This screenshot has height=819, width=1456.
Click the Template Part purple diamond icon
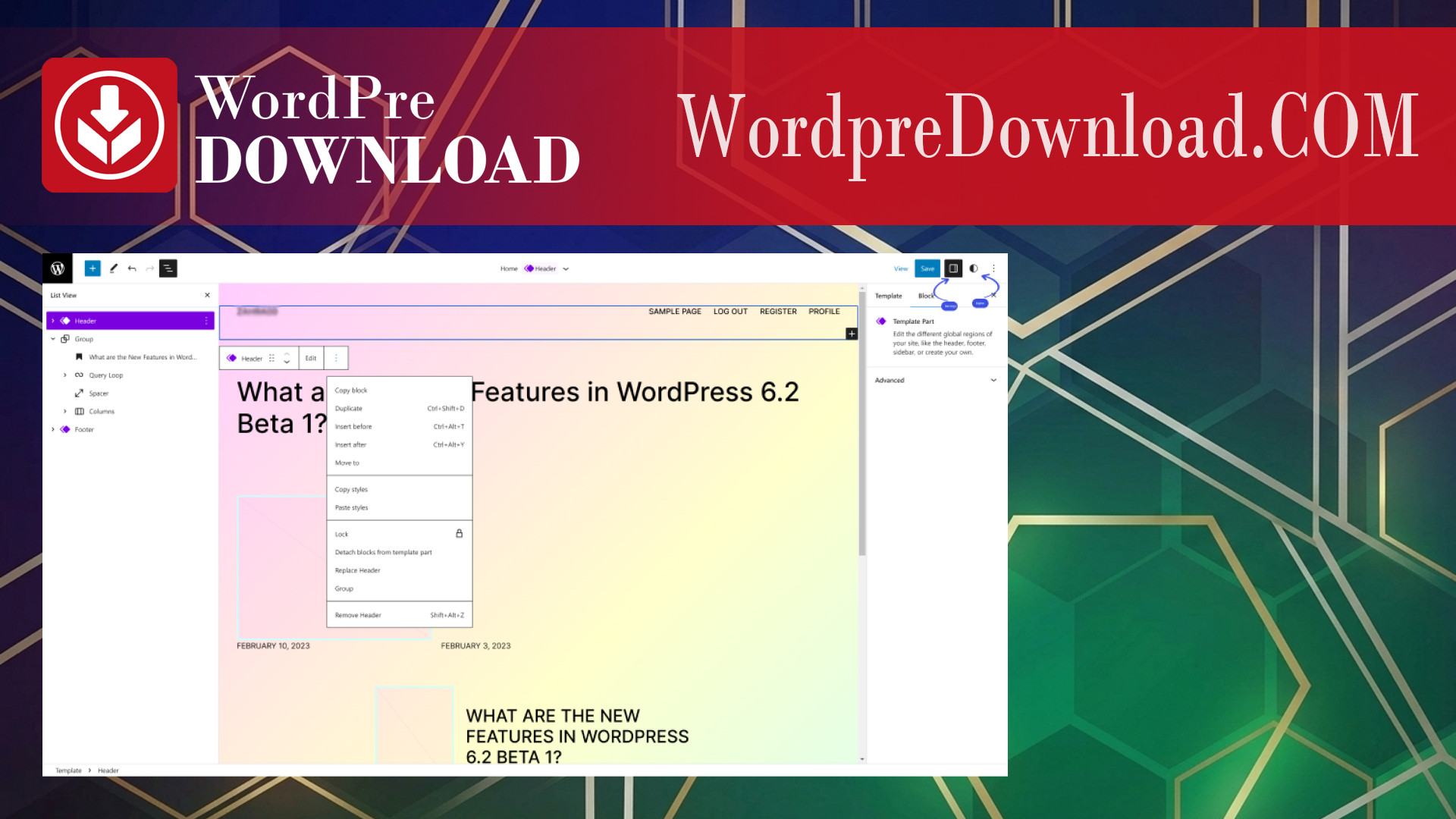(881, 322)
